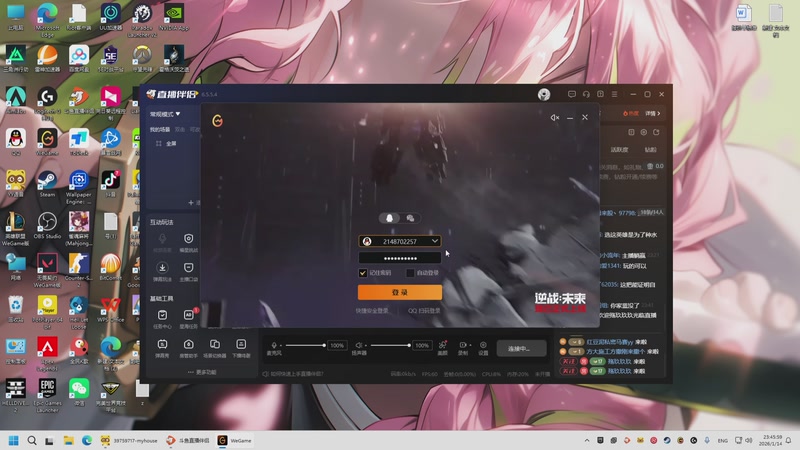Viewport: 800px width, 450px height.
Task: Click the 连接中 connection button
Action: [x=521, y=348]
